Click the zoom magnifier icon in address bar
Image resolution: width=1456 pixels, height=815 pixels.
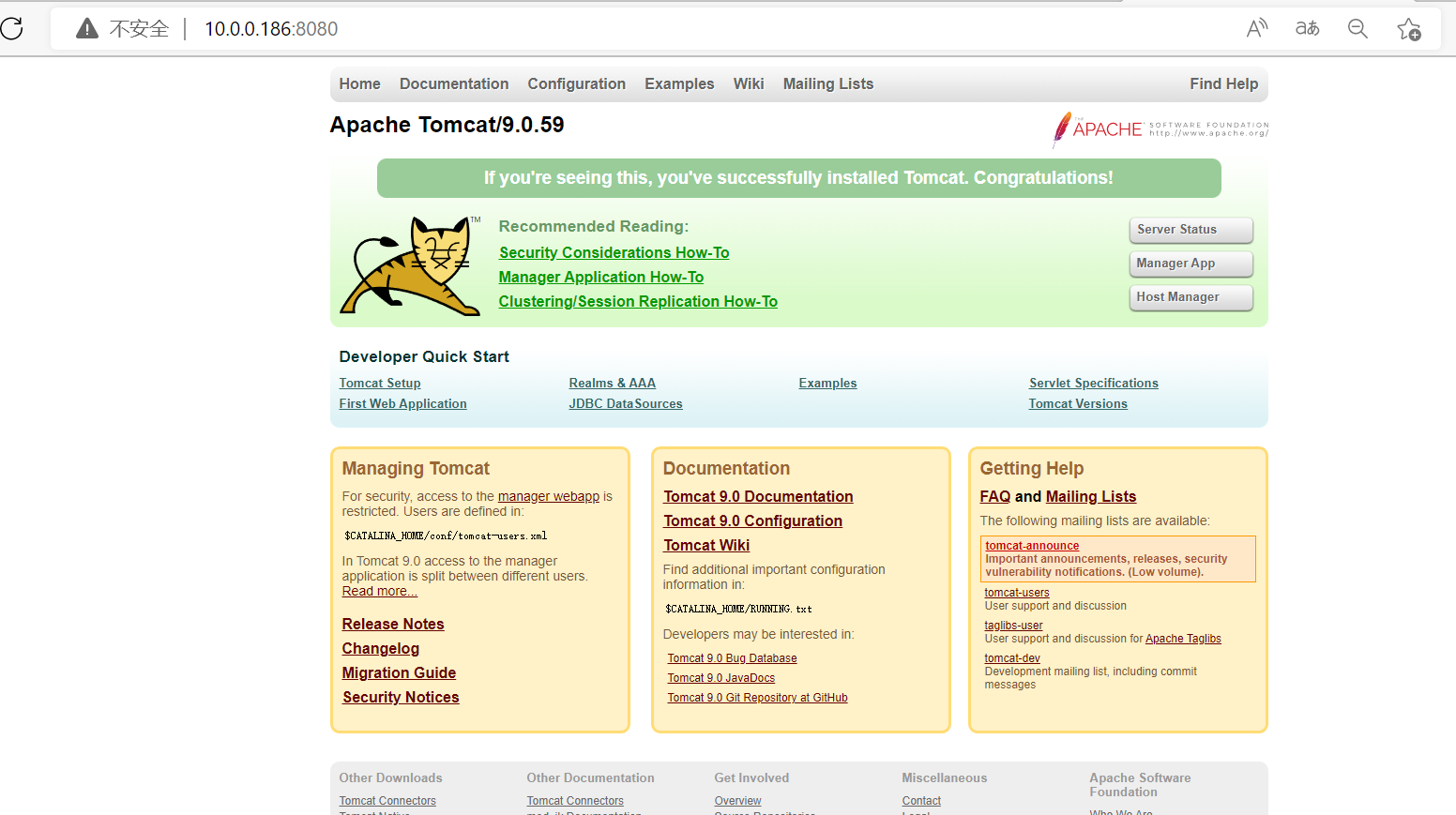pos(1357,28)
